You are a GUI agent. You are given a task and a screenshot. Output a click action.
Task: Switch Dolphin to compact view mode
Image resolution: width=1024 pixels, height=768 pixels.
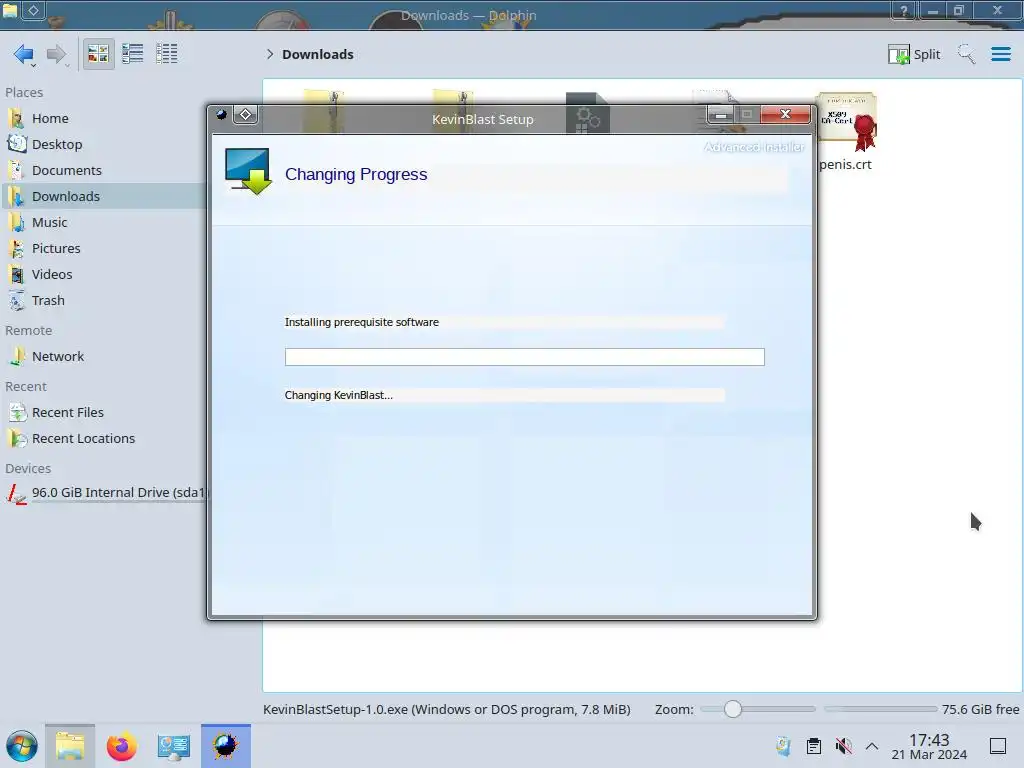coord(133,54)
